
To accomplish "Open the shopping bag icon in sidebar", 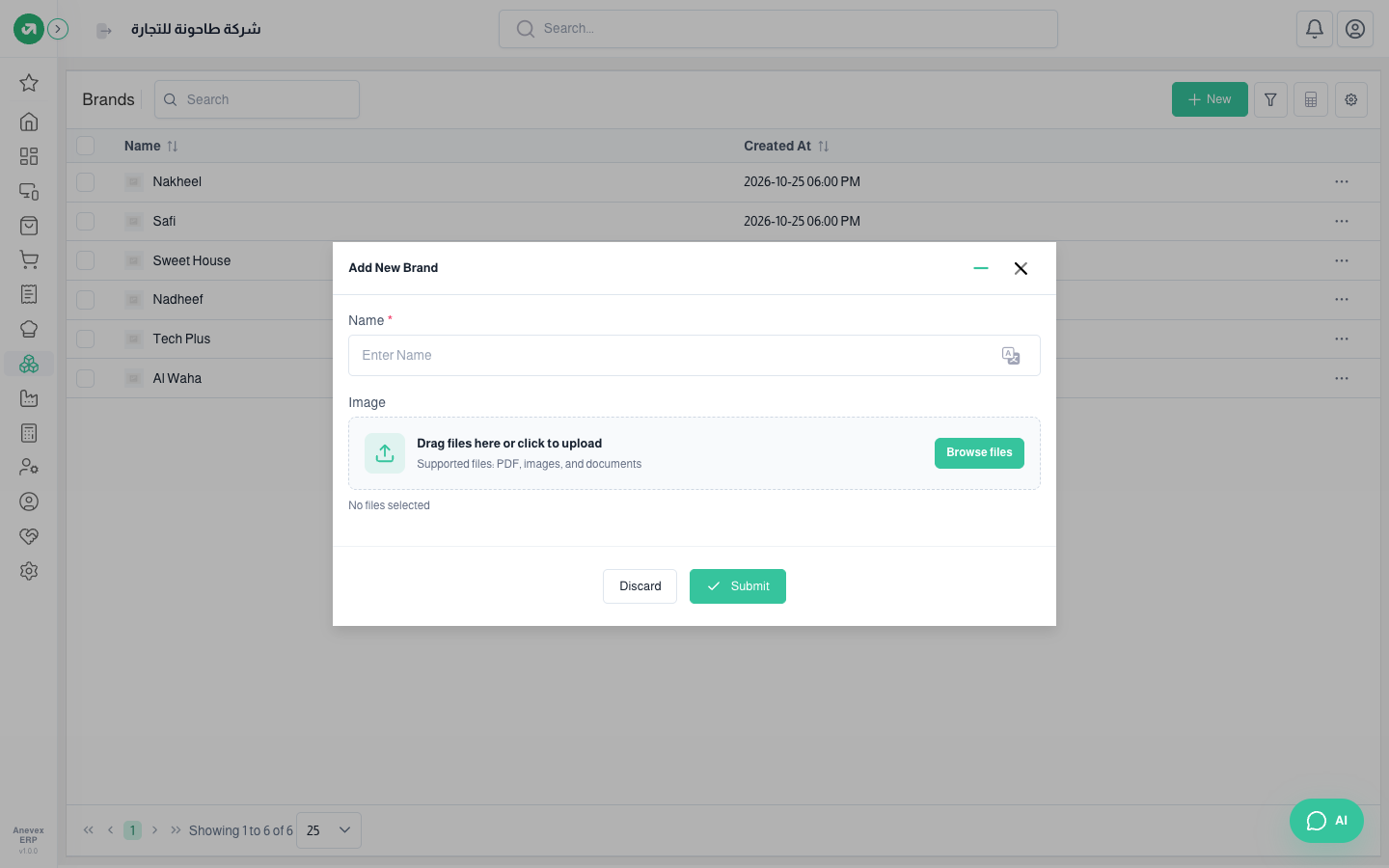I will pyautogui.click(x=29, y=226).
